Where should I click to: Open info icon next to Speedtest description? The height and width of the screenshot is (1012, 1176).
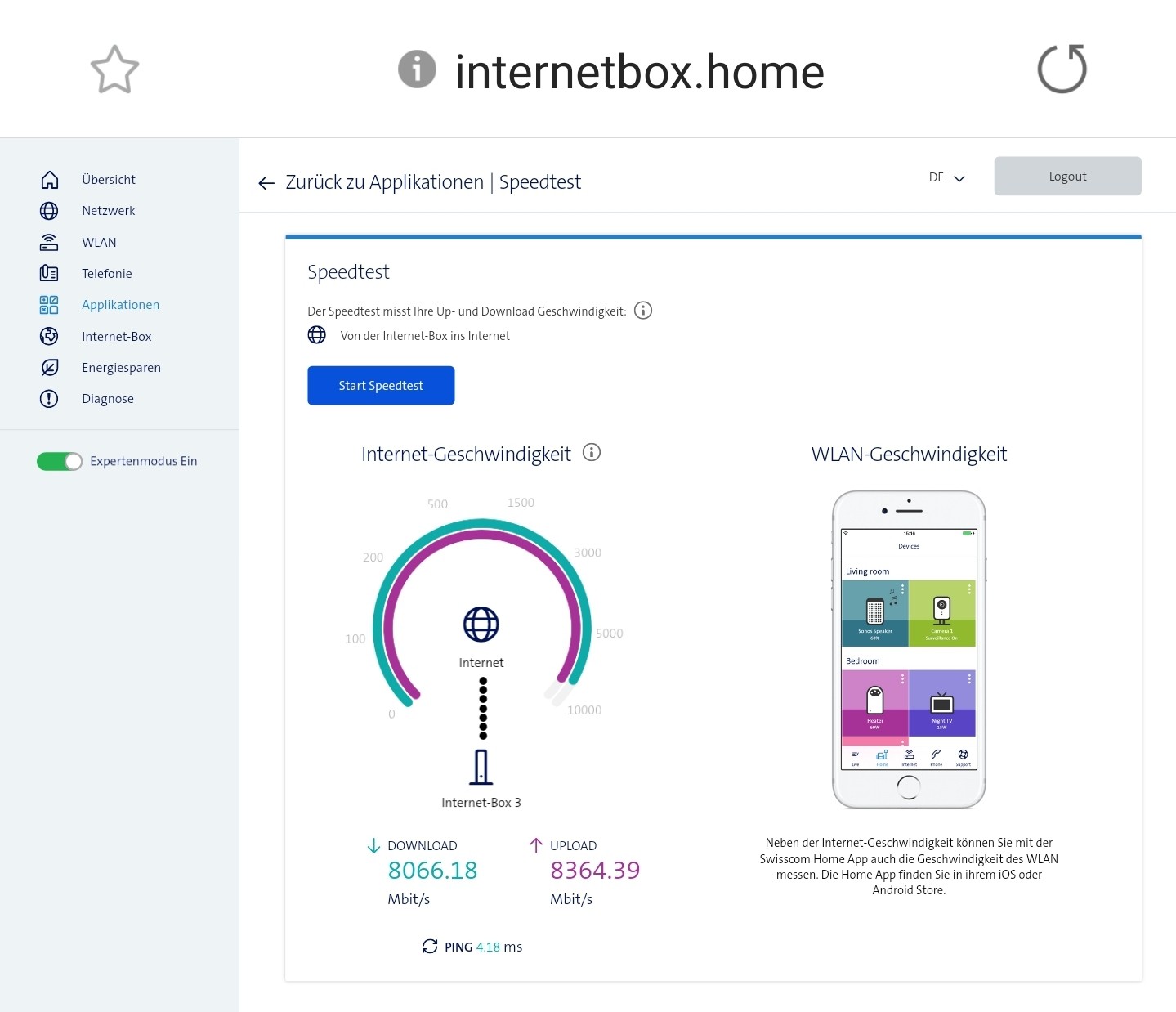tap(643, 311)
